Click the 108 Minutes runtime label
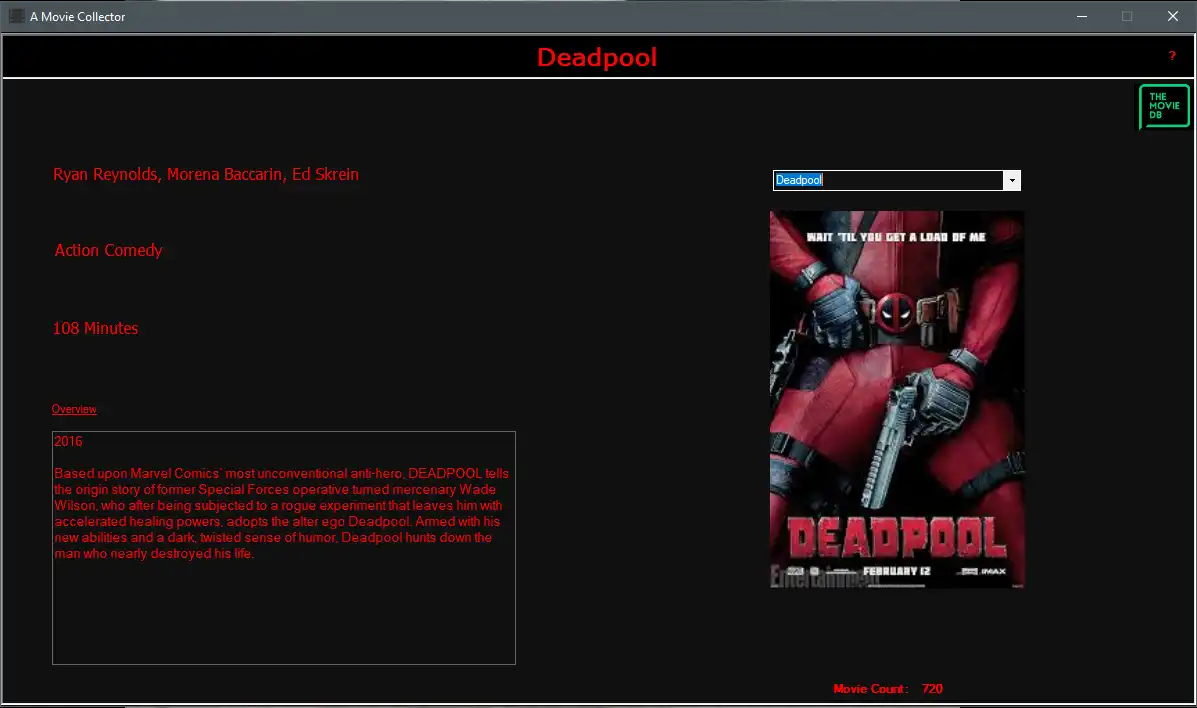This screenshot has width=1197, height=708. tap(95, 328)
